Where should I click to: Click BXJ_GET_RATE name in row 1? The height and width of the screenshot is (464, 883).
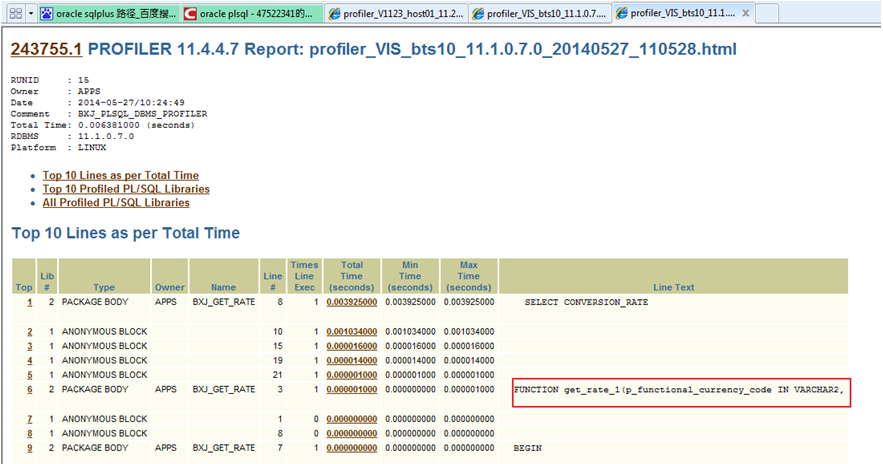point(224,302)
